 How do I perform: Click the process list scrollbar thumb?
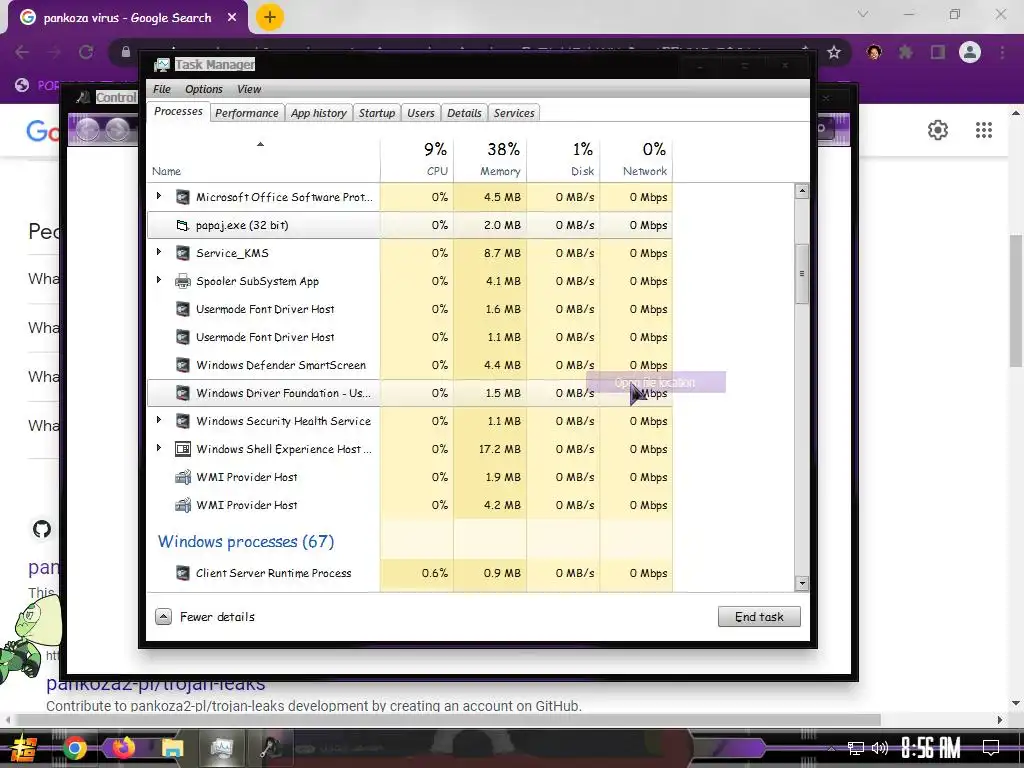coord(802,274)
